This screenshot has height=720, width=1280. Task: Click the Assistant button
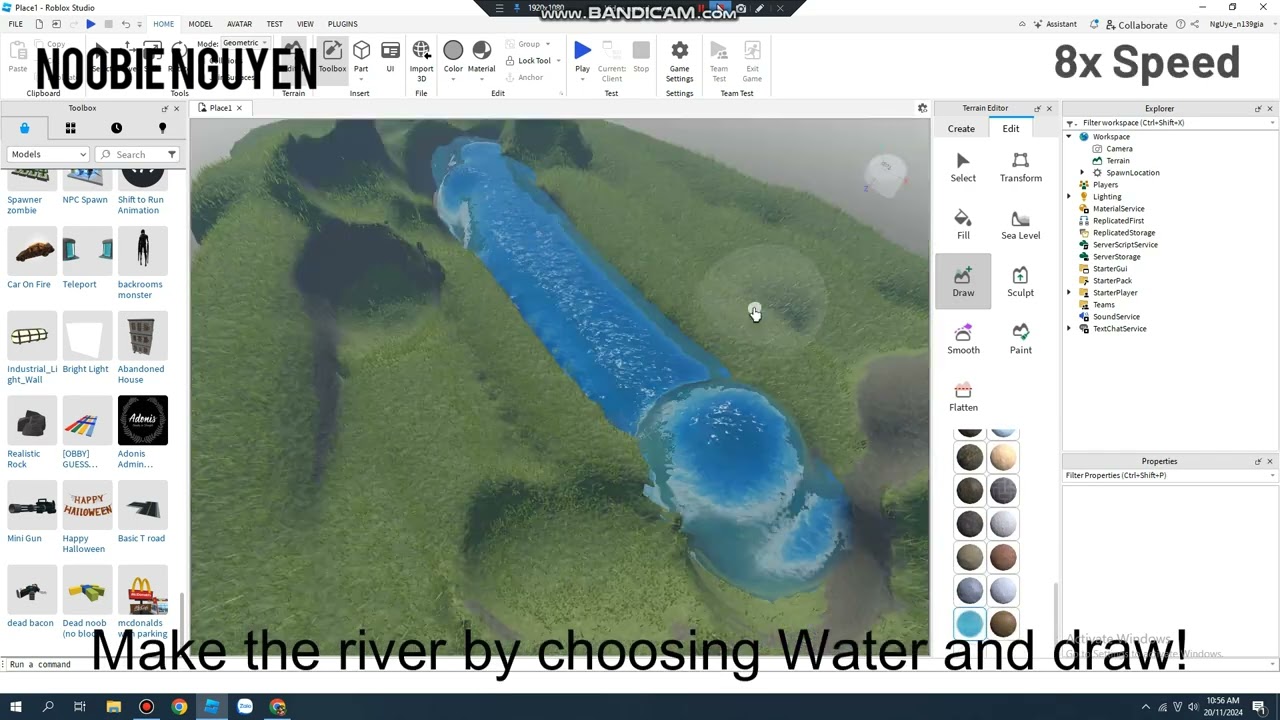[x=1054, y=24]
